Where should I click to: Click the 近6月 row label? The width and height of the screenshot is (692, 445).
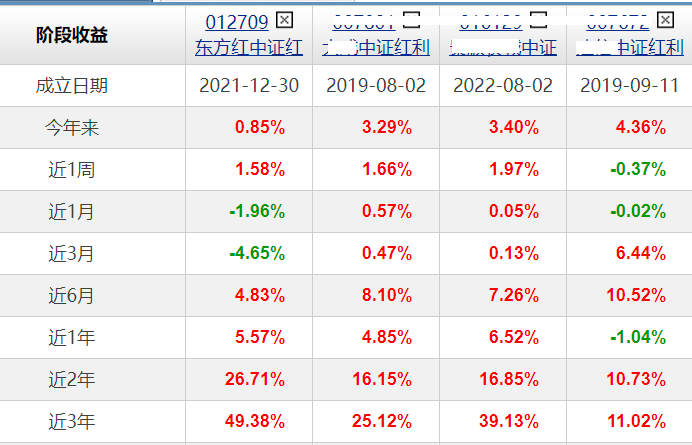[72, 296]
